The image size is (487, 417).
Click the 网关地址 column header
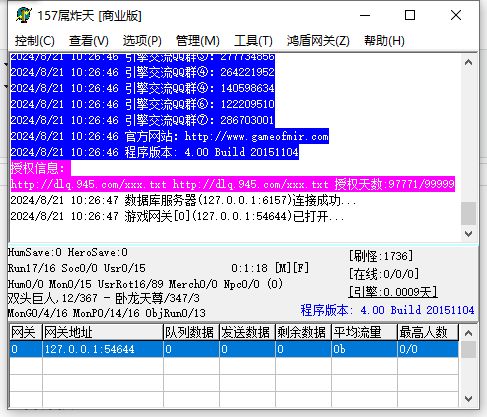pyautogui.click(x=103, y=332)
